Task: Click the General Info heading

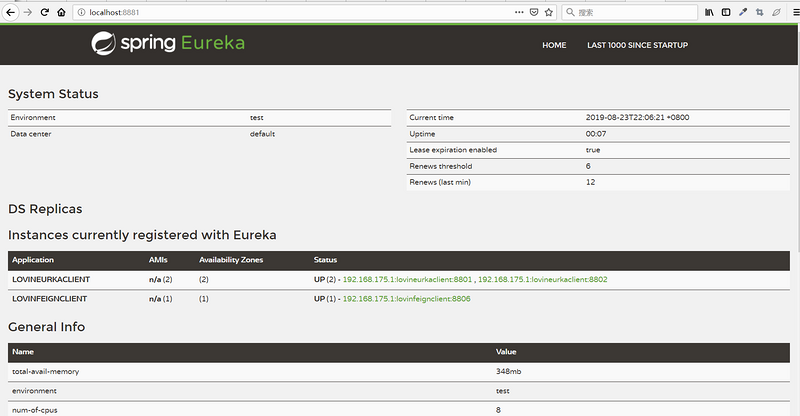Action: pos(46,327)
